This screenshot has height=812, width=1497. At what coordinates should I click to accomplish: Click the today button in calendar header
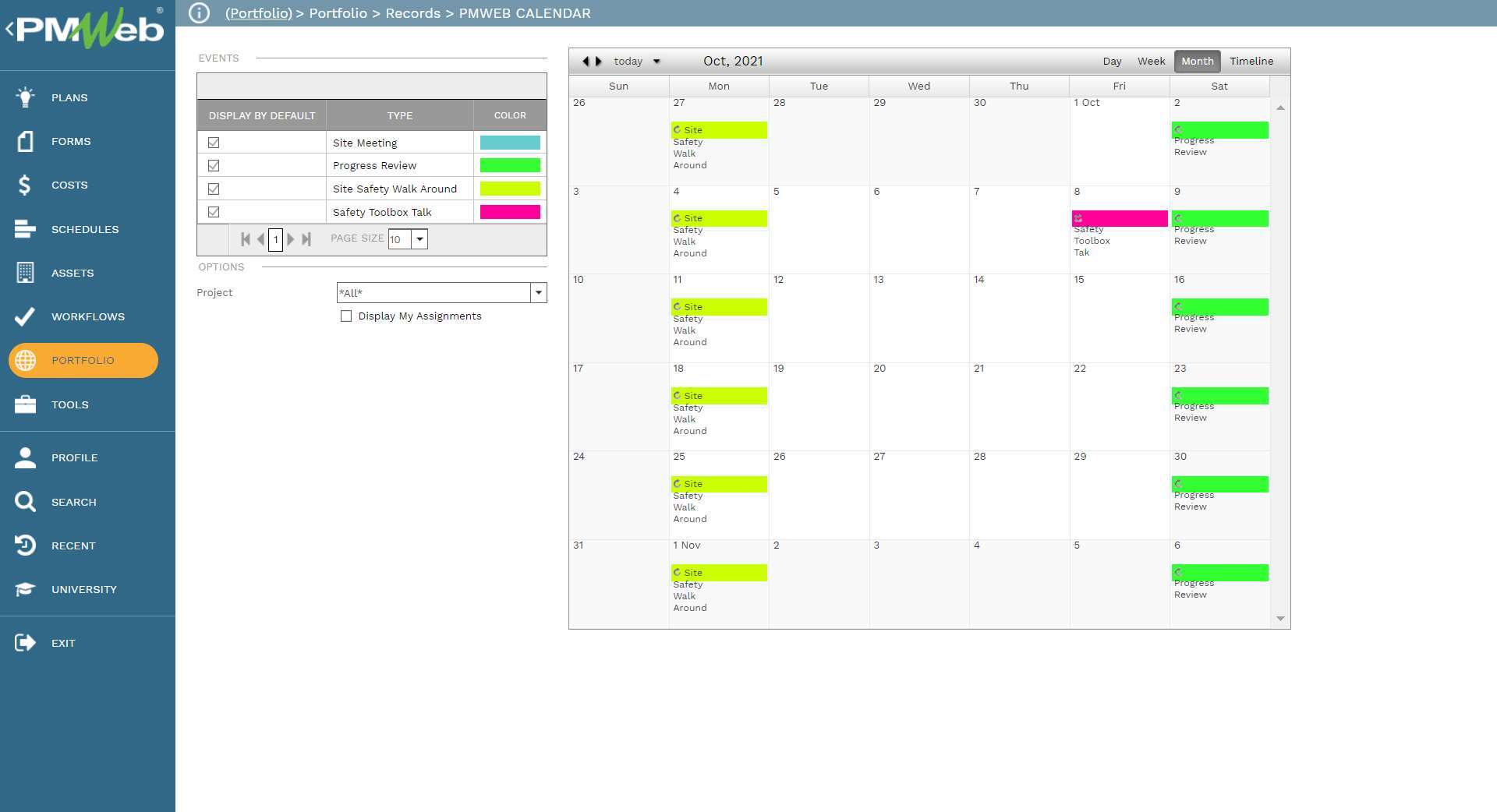628,61
